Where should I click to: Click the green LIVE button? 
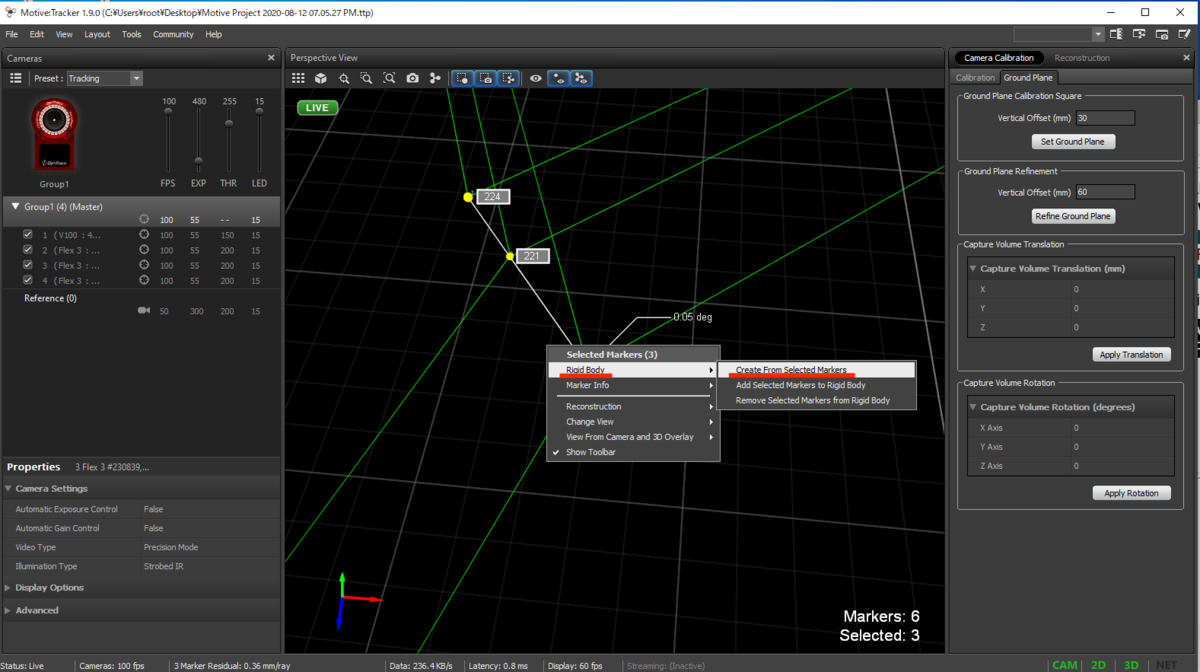[x=317, y=107]
